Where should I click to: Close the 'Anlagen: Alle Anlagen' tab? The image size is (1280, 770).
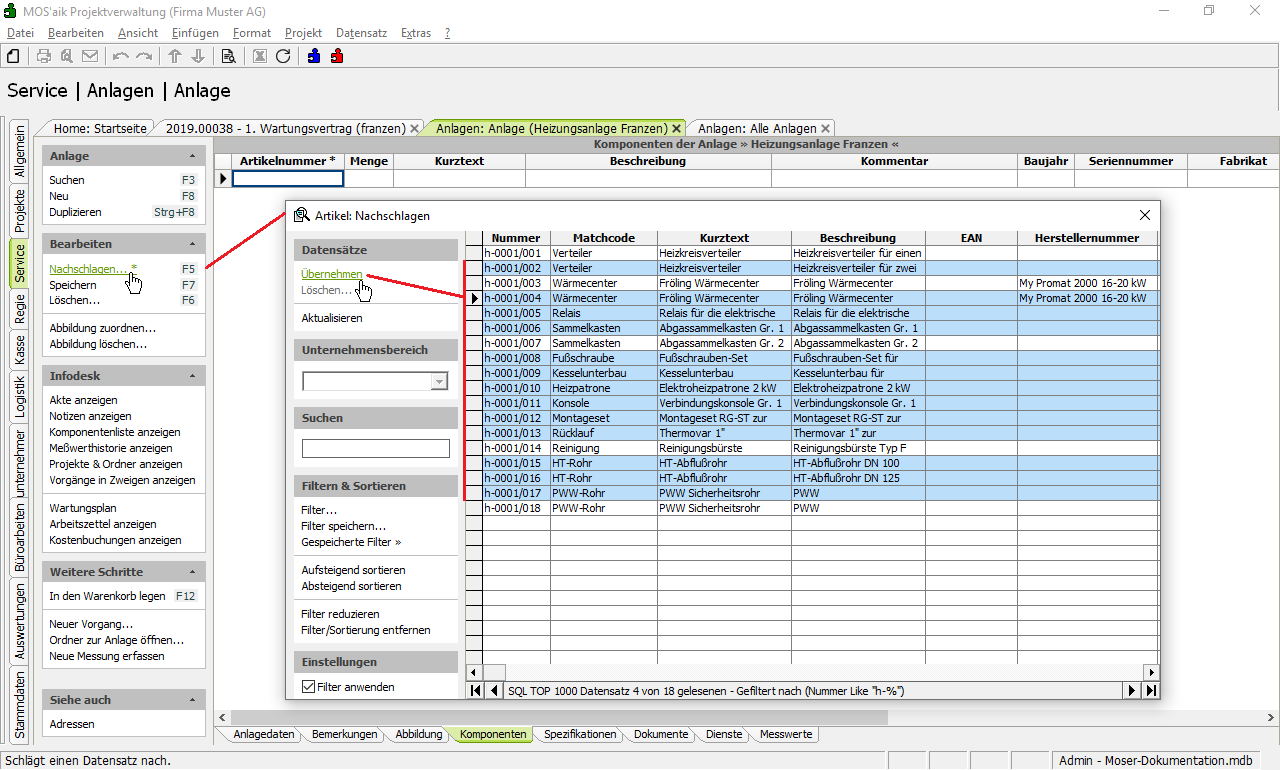(x=825, y=129)
